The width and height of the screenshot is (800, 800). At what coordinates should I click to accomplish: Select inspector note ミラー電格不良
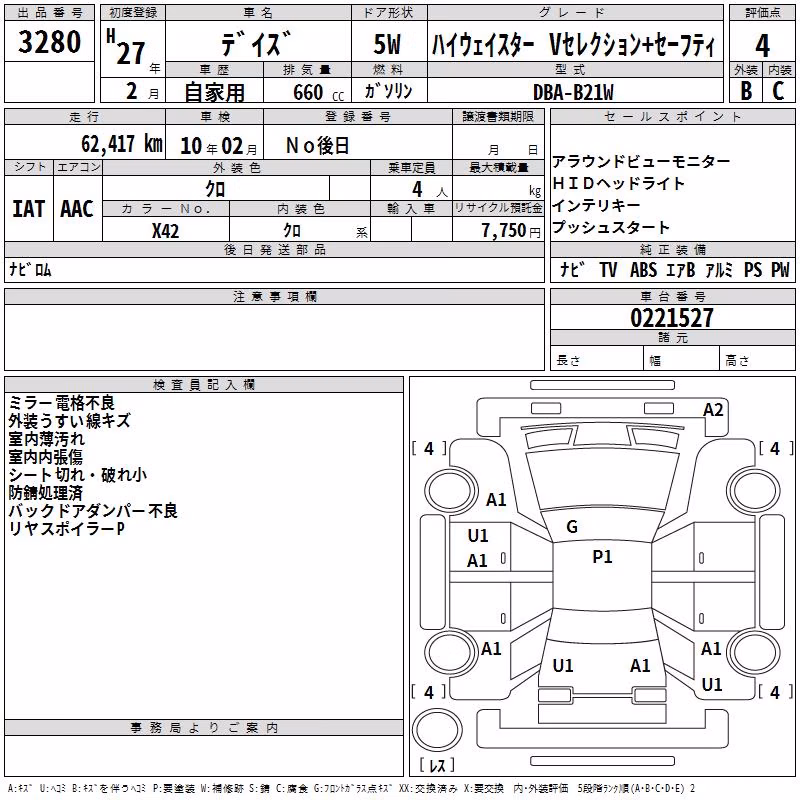[x=62, y=403]
